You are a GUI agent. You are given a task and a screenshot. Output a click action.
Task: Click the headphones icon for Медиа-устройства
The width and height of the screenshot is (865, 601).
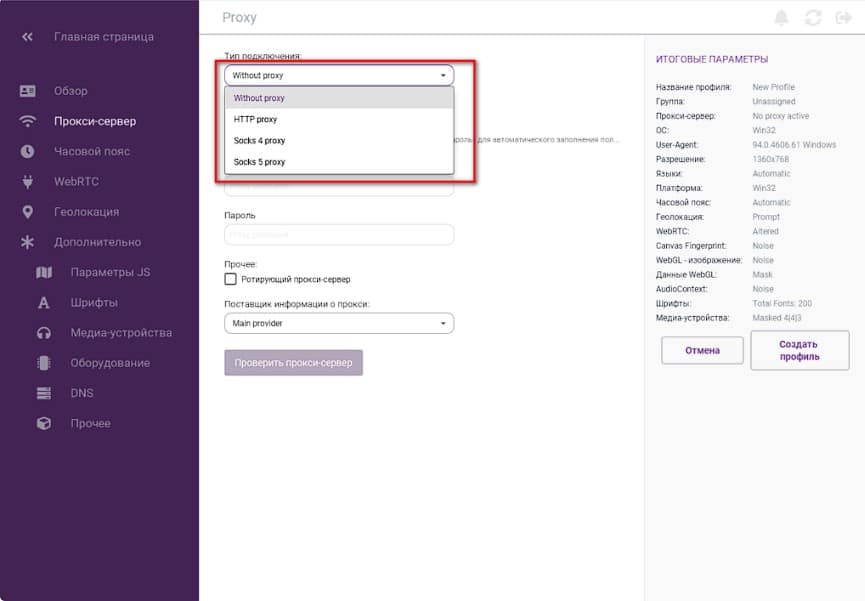[x=44, y=333]
